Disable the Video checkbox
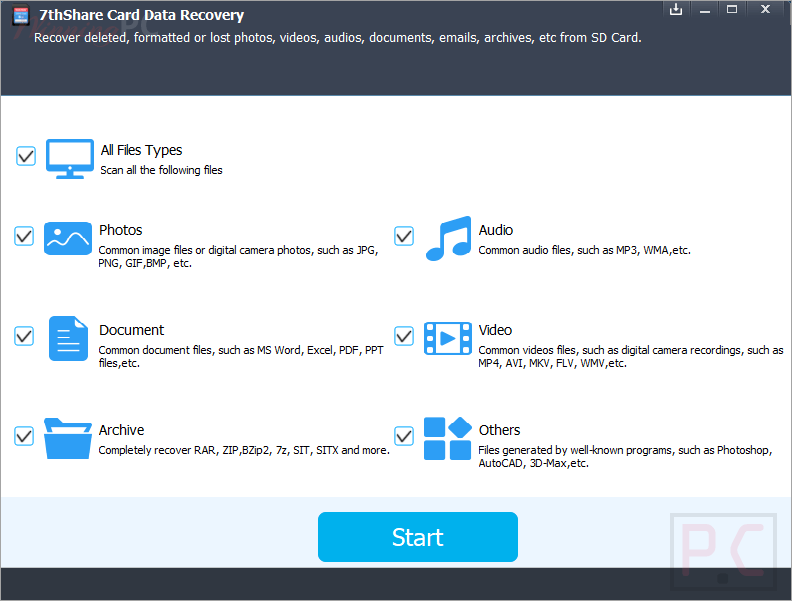The image size is (792, 601). tap(404, 336)
